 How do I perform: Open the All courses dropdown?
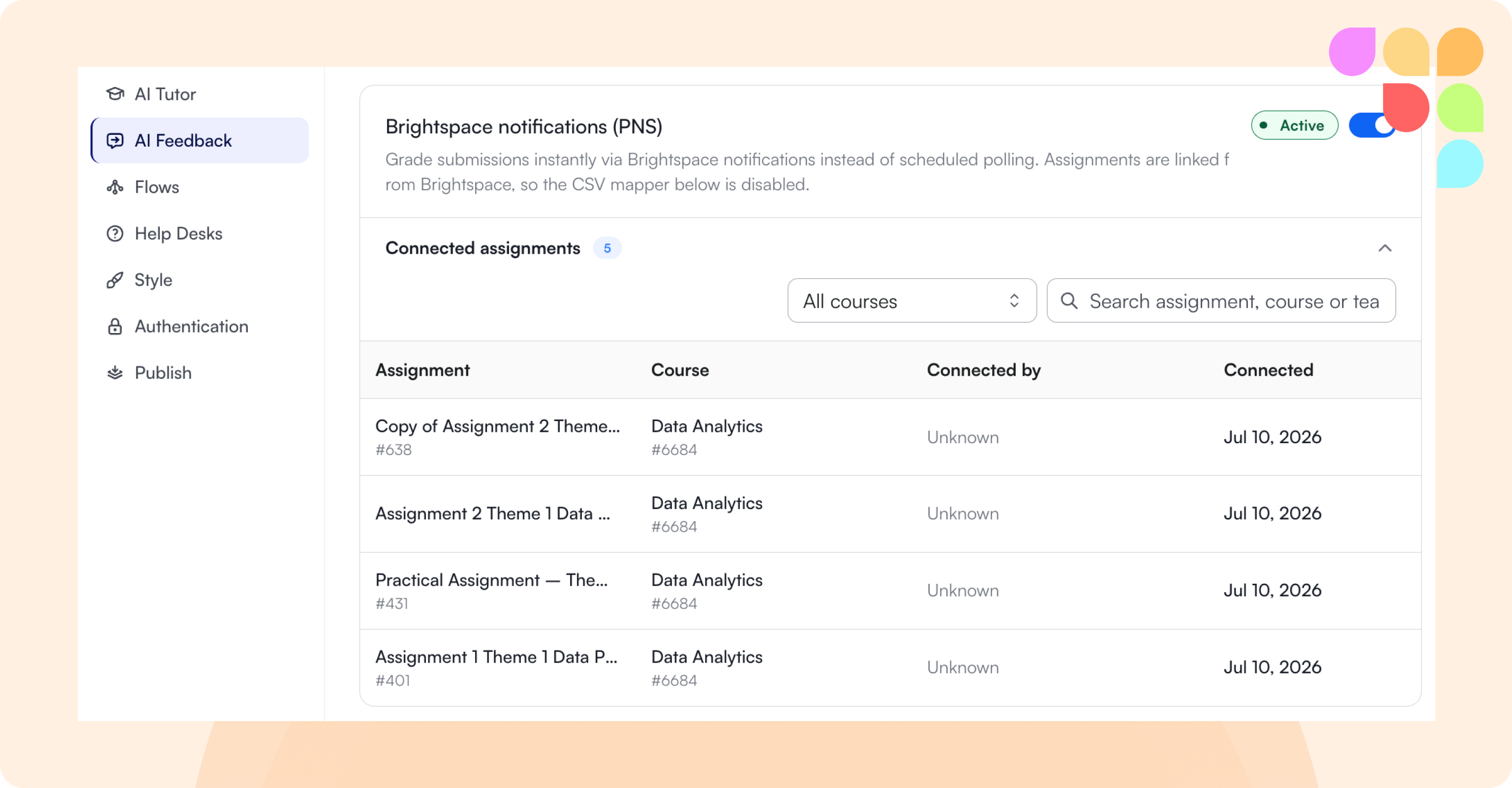[911, 301]
